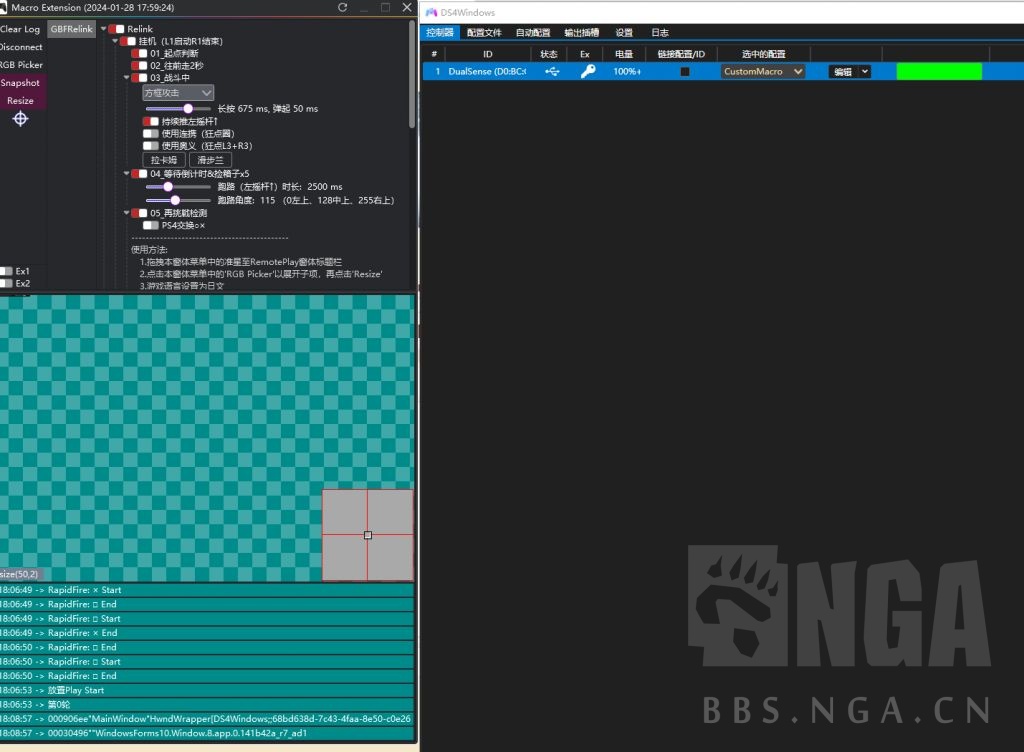Viewport: 1024px width, 752px height.
Task: Open the CustomMacro profile dropdown
Action: [x=762, y=71]
